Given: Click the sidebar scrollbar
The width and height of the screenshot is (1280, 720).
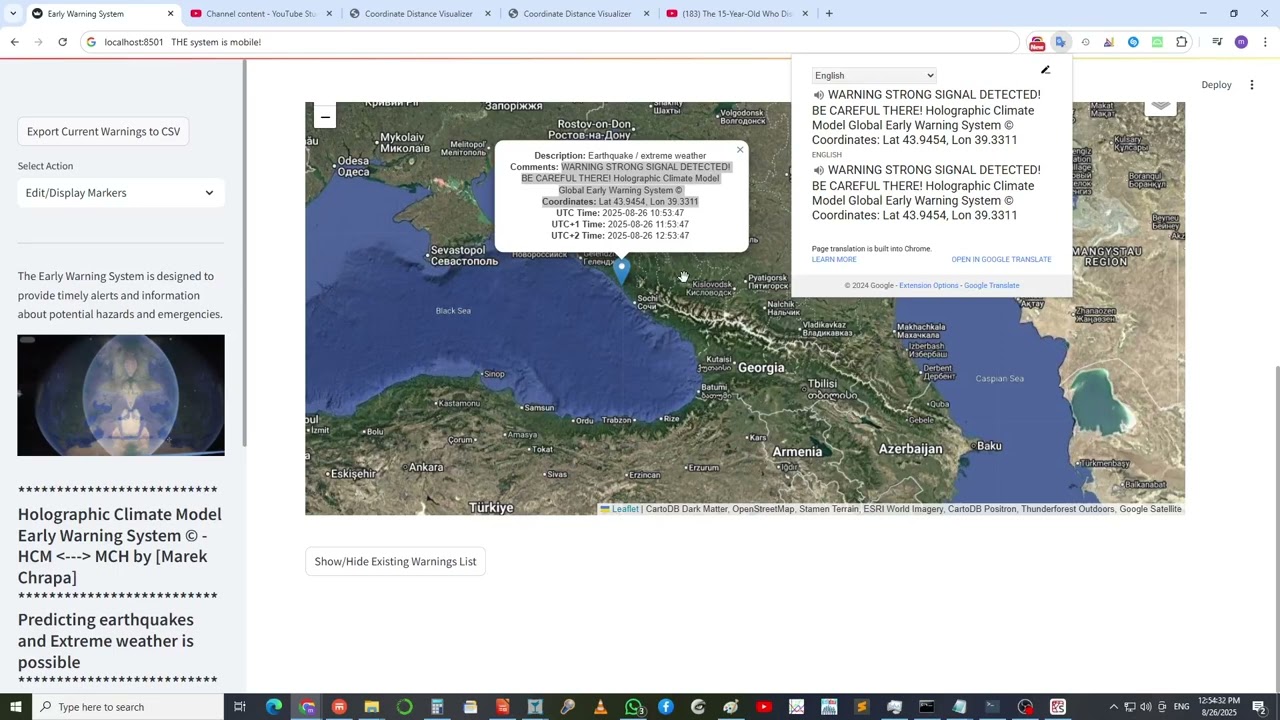Looking at the screenshot, I should tap(244, 255).
